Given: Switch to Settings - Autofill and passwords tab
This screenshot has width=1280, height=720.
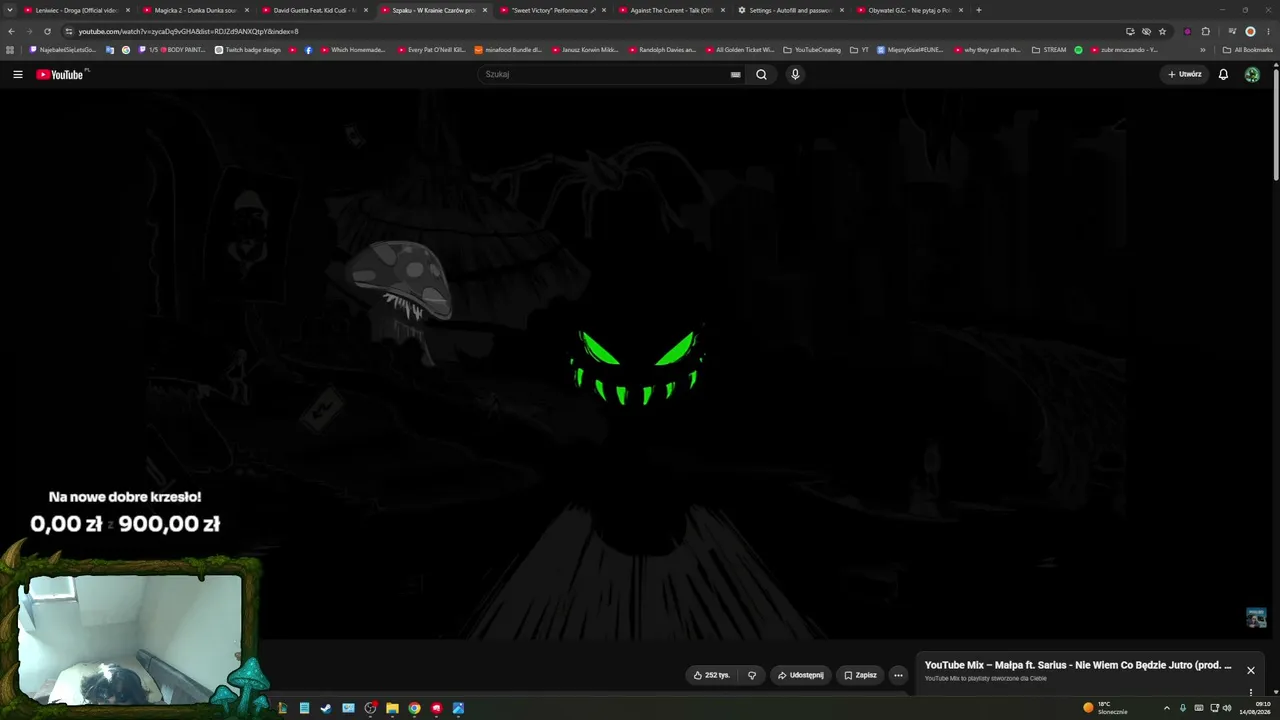Looking at the screenshot, I should point(791,10).
